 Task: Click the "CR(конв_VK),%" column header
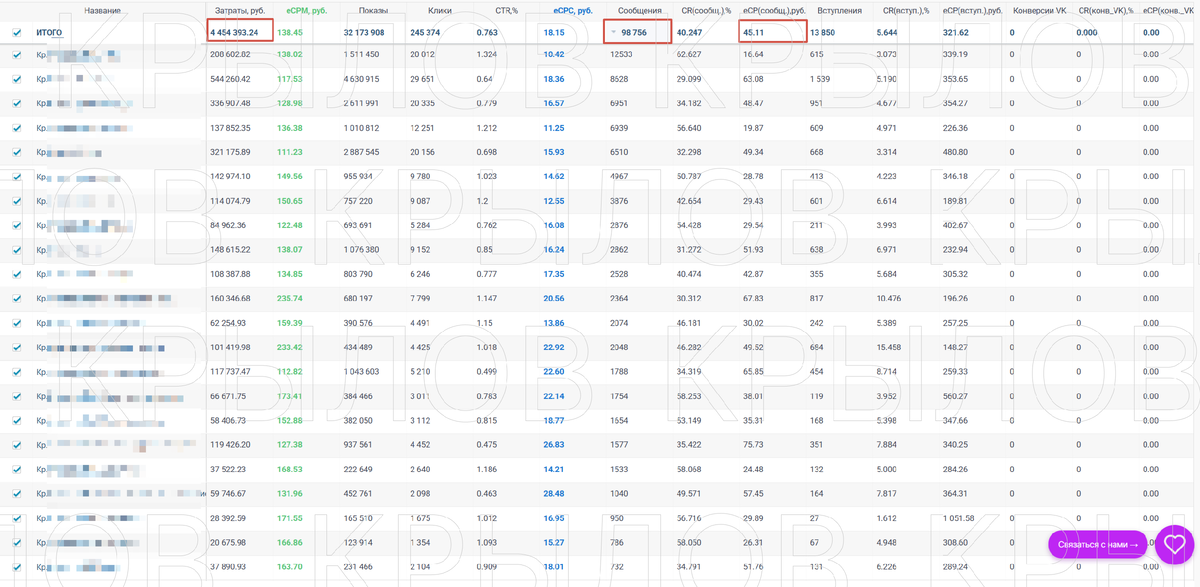coord(1105,11)
